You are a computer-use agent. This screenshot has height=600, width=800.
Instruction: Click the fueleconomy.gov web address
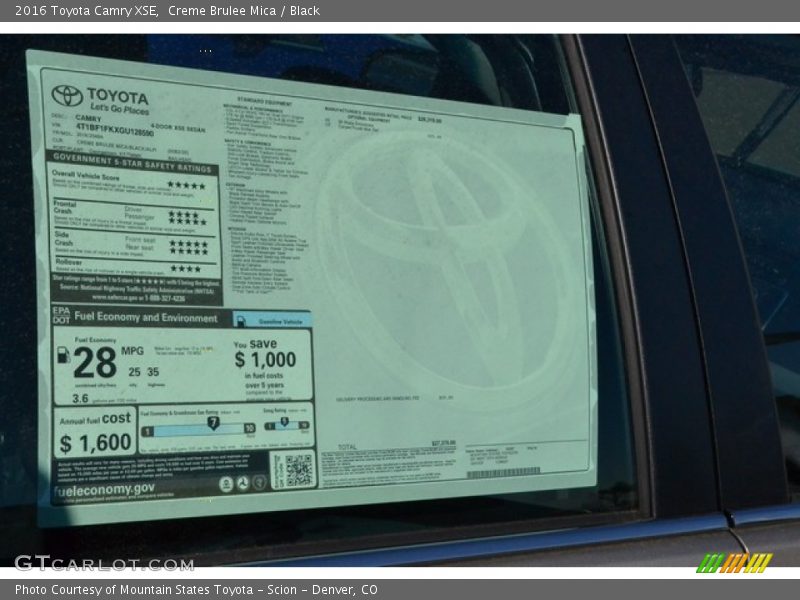[104, 490]
